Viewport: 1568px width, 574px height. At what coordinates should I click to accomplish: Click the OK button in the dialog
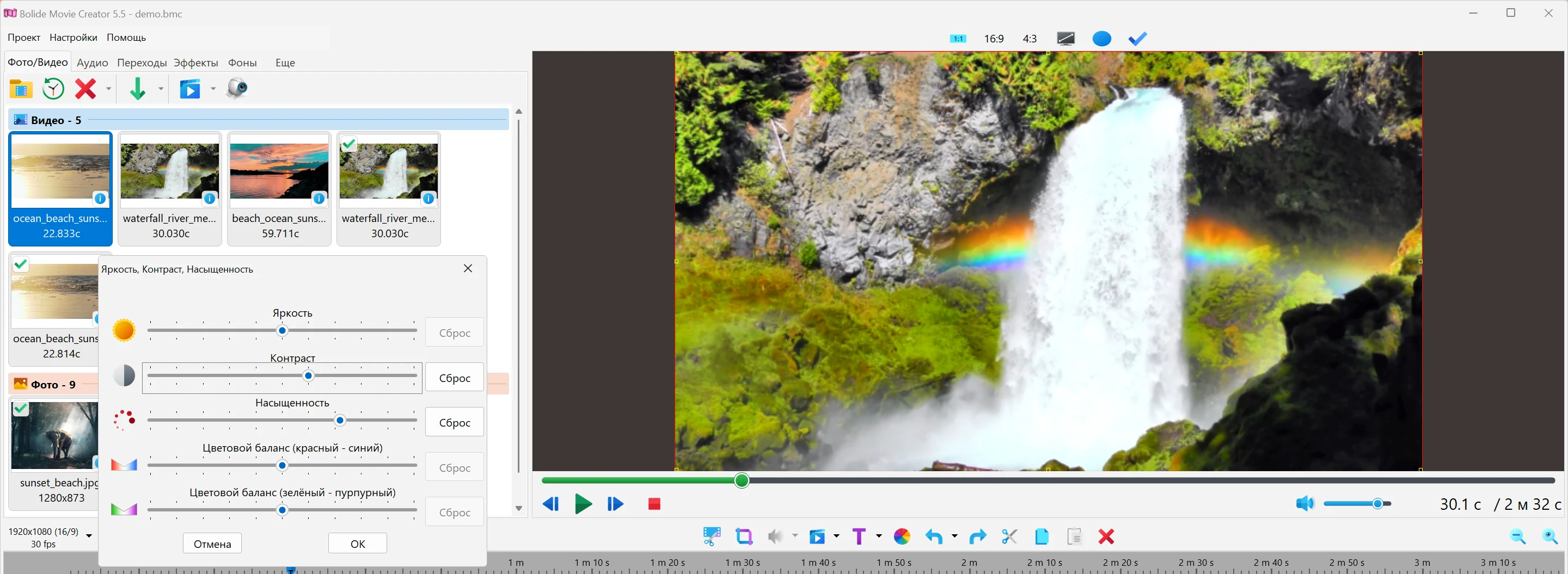coord(357,544)
